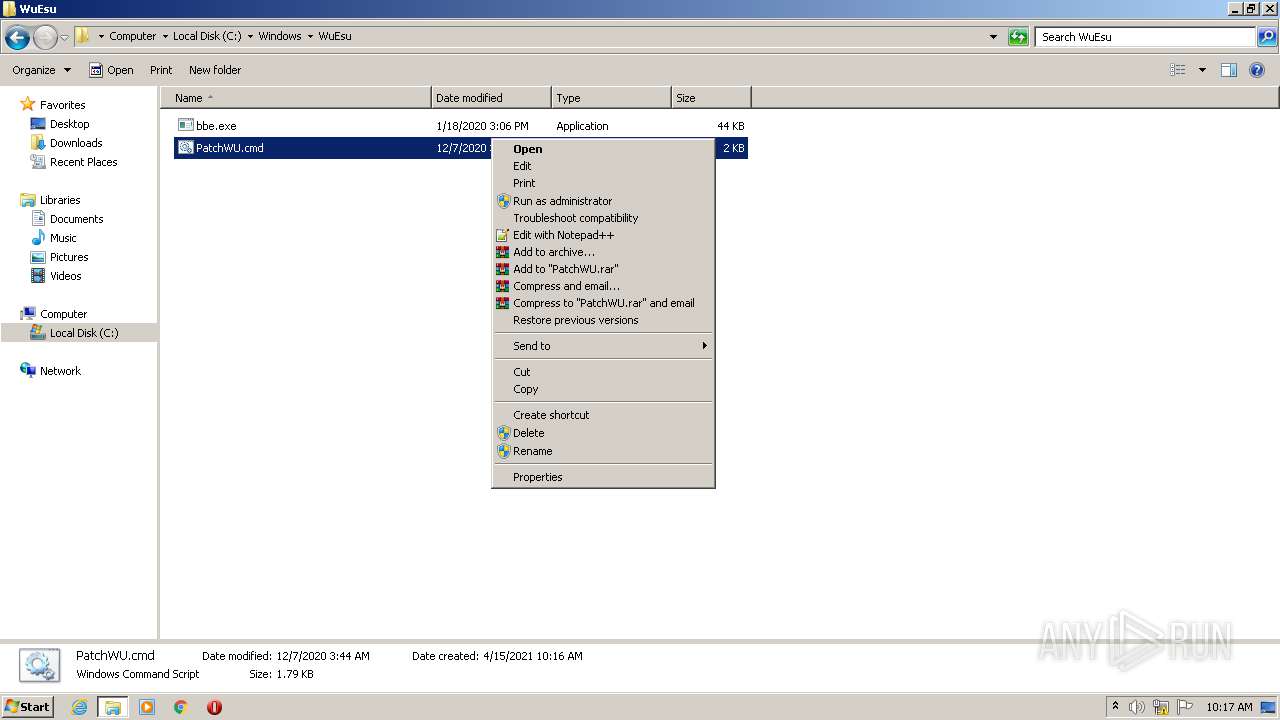Sort by the Type column header
The height and width of the screenshot is (720, 1280).
pos(611,98)
